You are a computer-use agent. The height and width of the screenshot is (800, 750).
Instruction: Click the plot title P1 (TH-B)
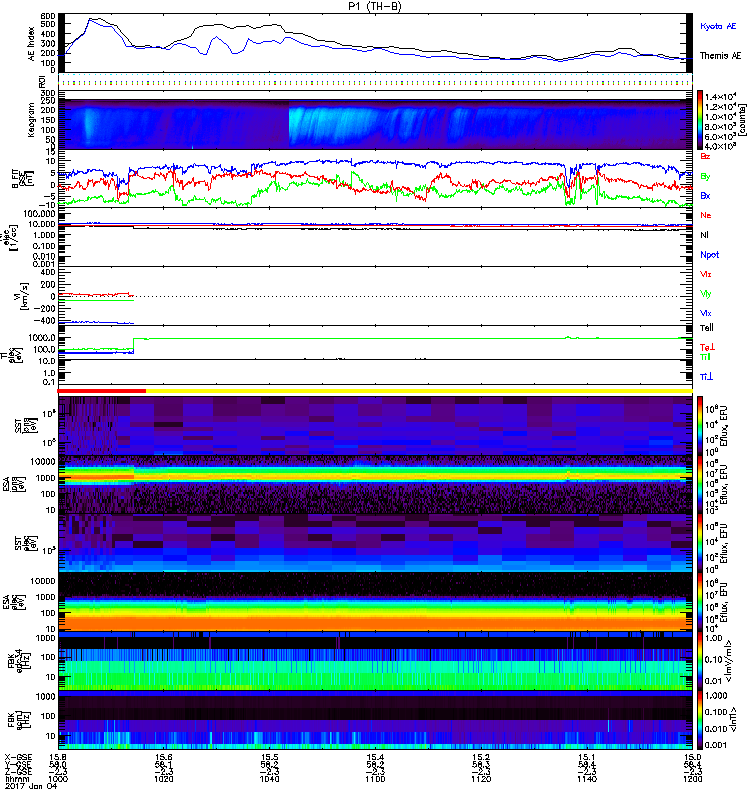tap(374, 6)
